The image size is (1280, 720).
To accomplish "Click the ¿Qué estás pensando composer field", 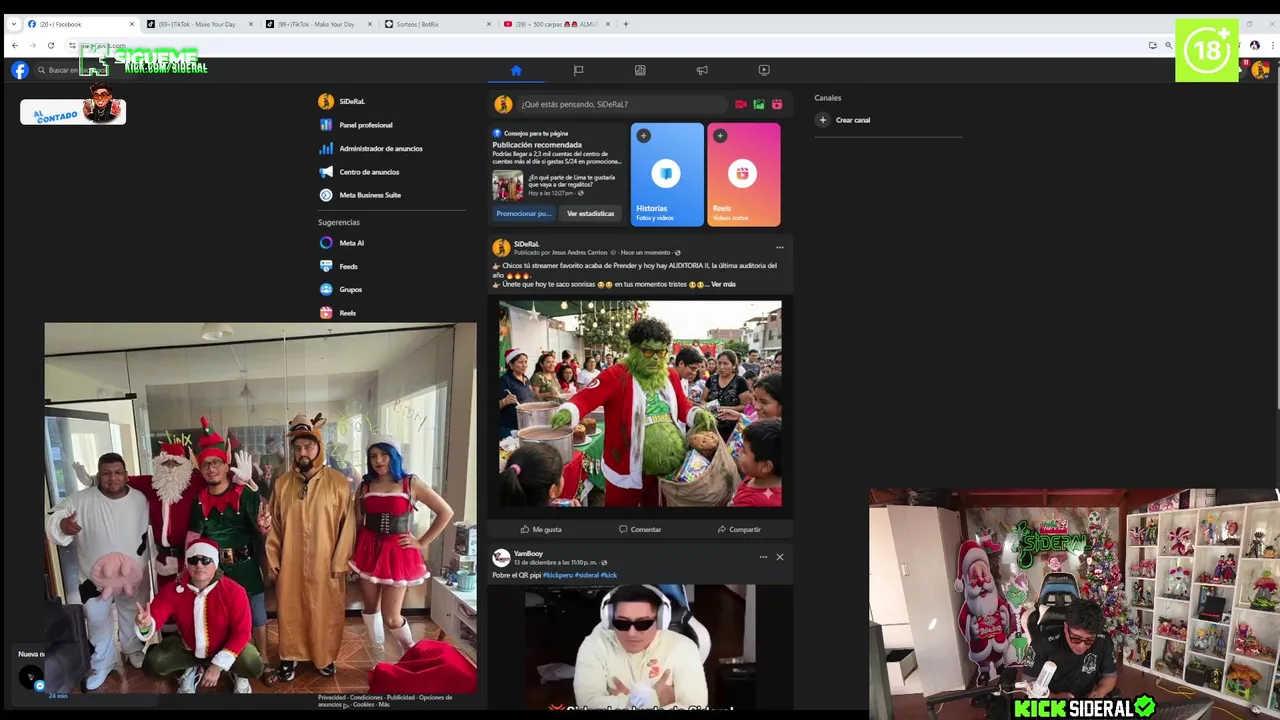I will coord(623,104).
